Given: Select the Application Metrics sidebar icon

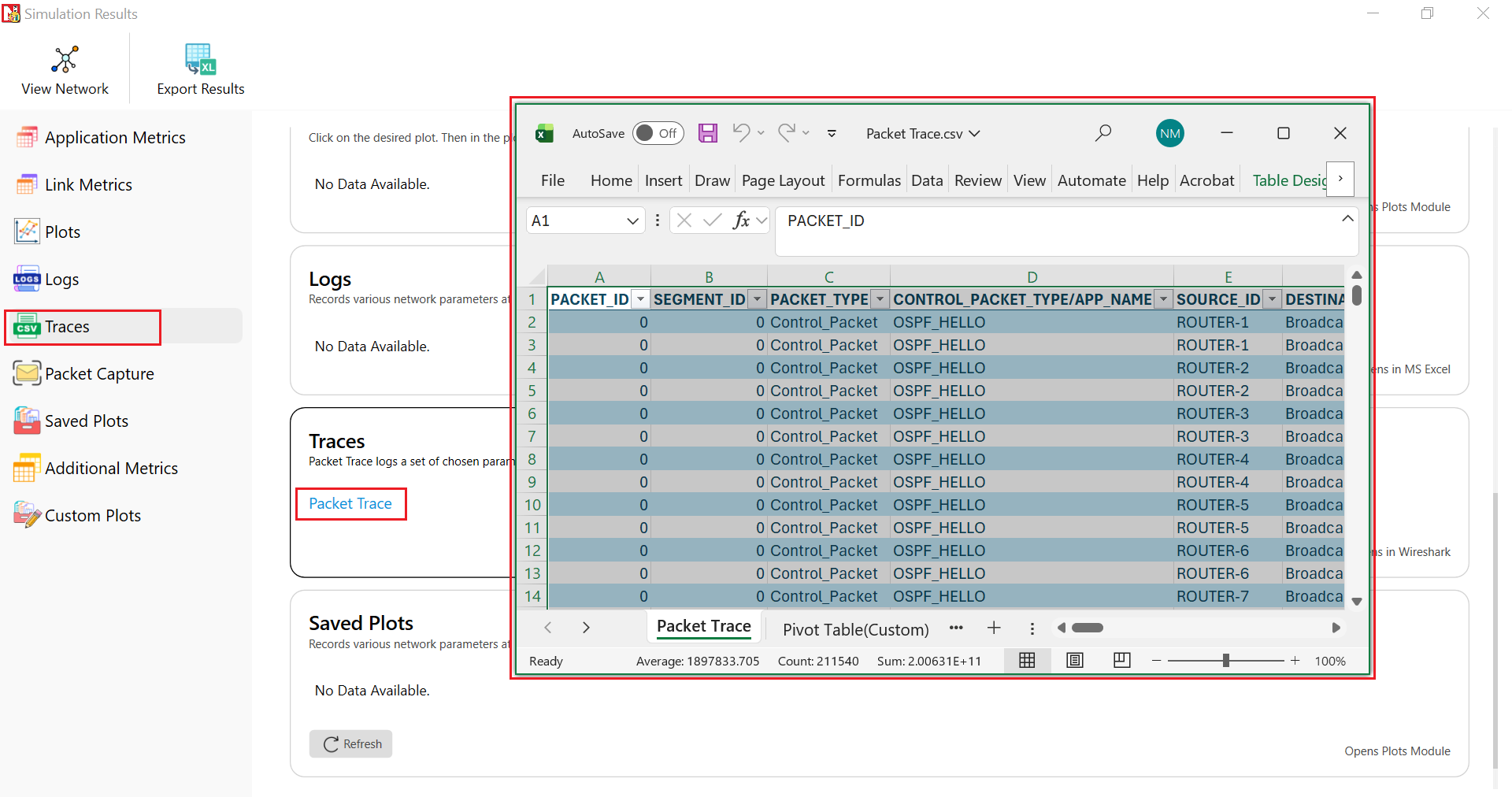Looking at the screenshot, I should [27, 138].
